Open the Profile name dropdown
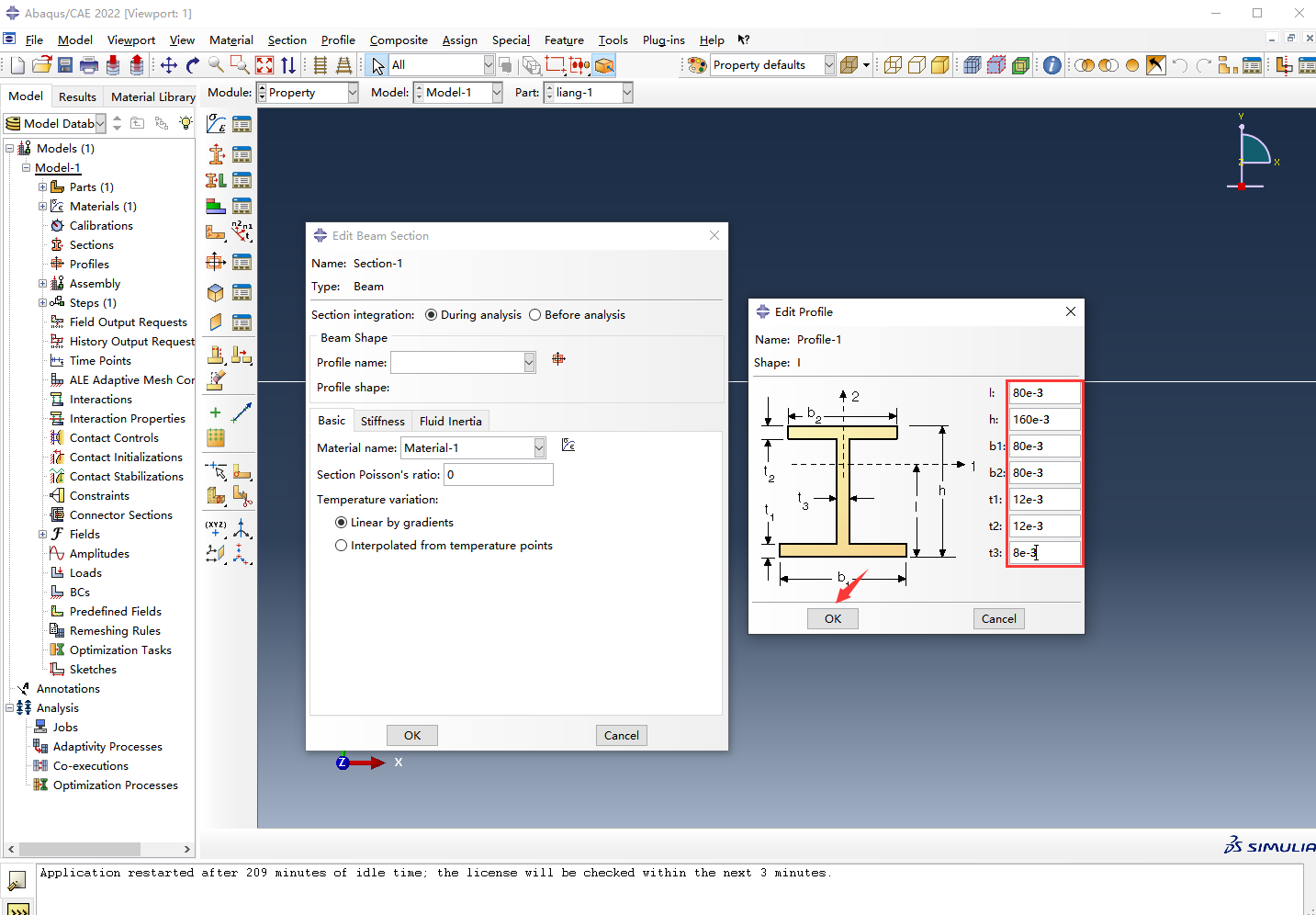 pos(529,363)
